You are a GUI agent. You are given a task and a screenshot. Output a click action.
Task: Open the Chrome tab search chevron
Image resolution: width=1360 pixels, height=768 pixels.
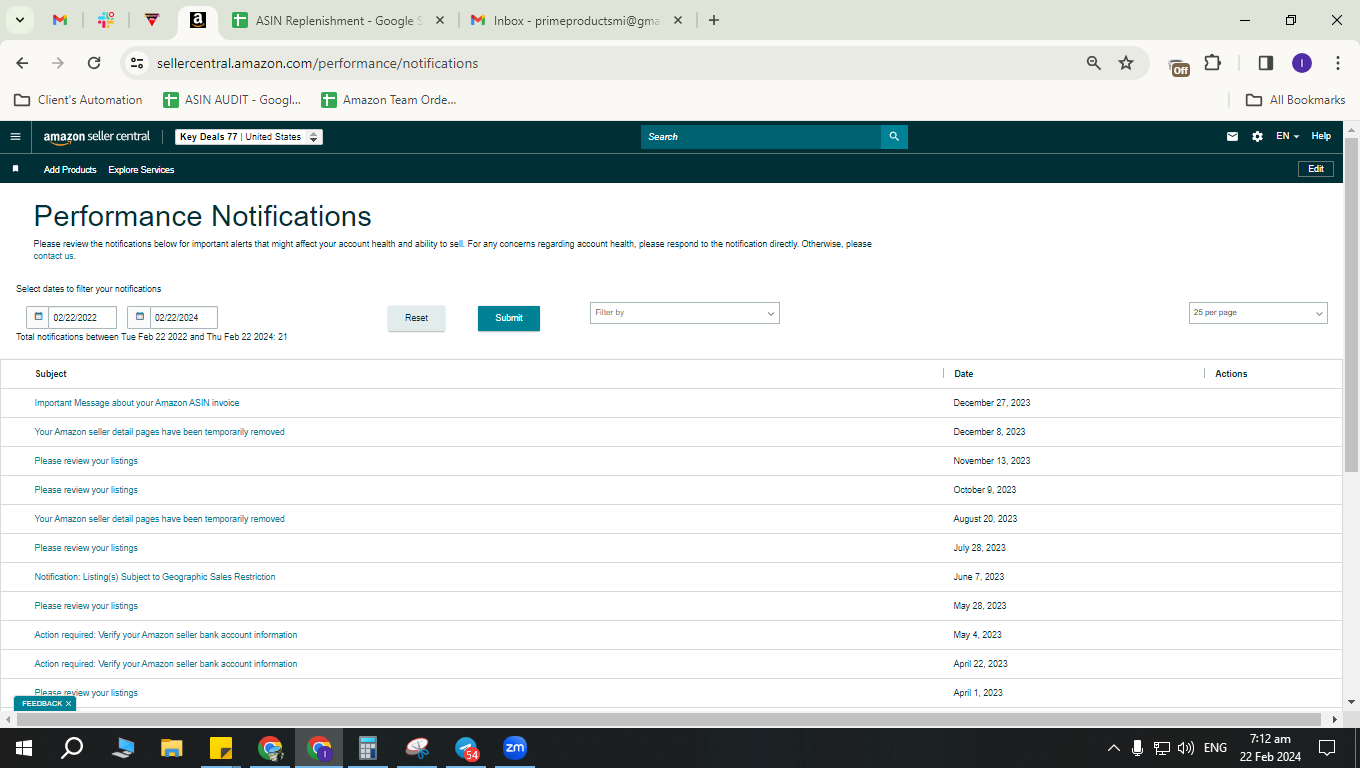click(x=20, y=20)
